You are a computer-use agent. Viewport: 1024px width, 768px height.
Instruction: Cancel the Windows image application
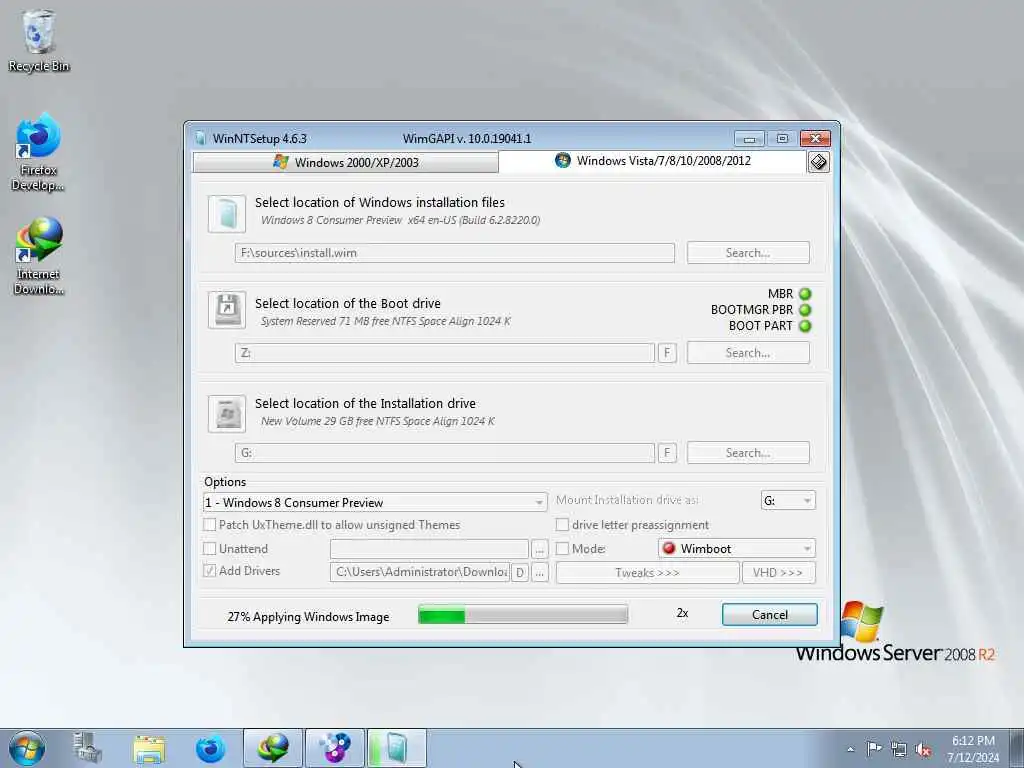pyautogui.click(x=769, y=615)
